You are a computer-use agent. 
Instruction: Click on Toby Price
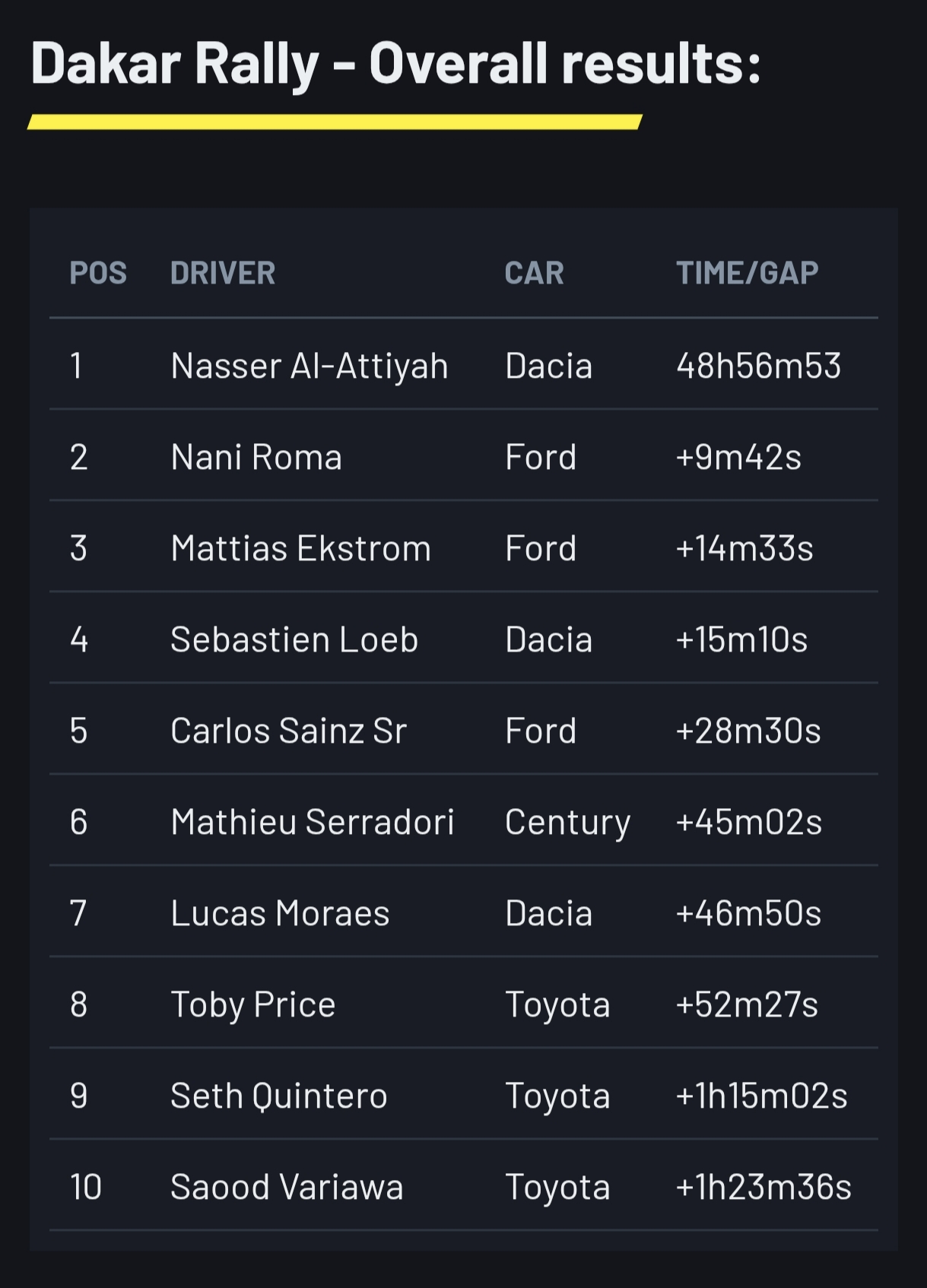pos(252,1004)
